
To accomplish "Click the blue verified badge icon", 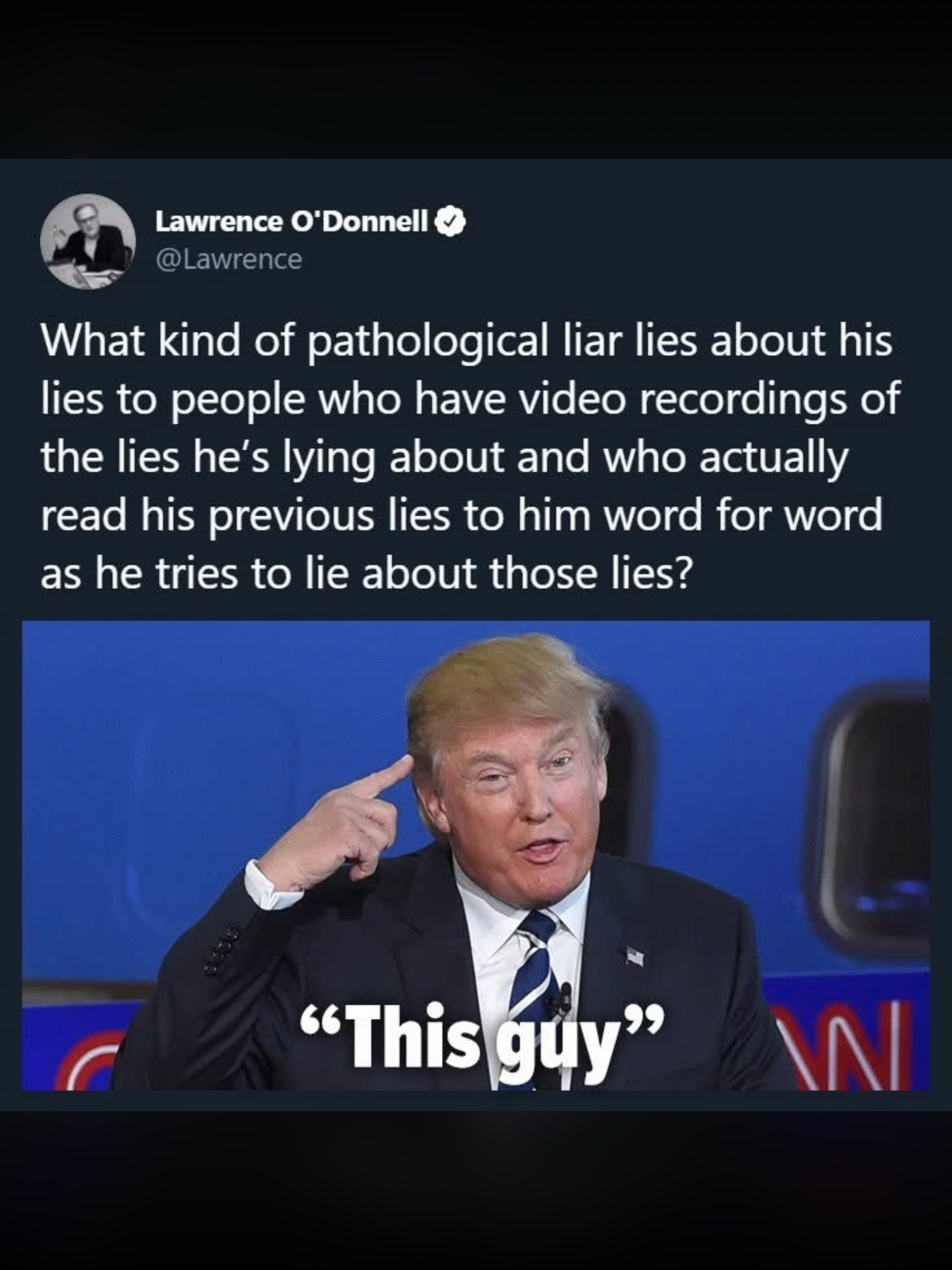I will point(451,222).
